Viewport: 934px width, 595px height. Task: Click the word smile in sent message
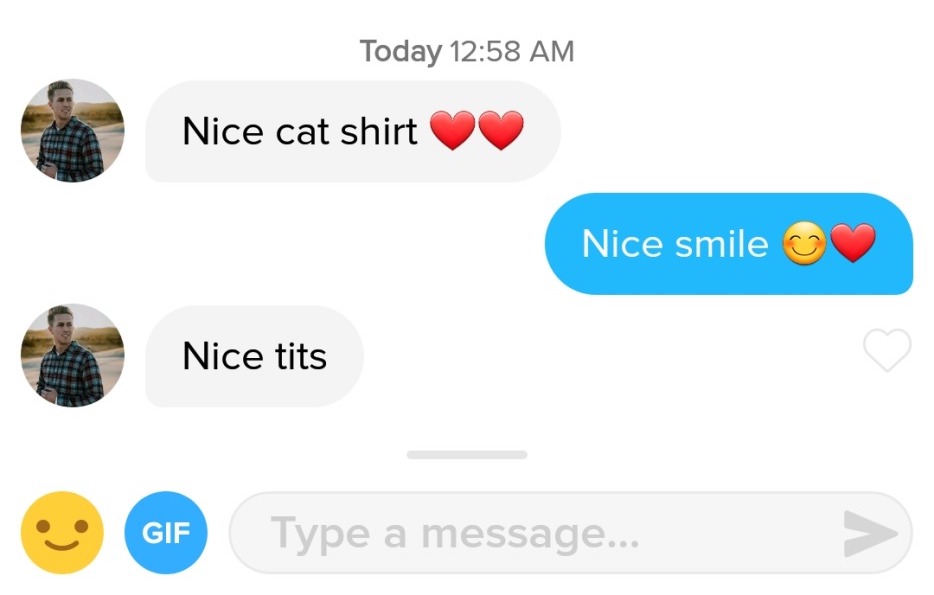point(721,244)
